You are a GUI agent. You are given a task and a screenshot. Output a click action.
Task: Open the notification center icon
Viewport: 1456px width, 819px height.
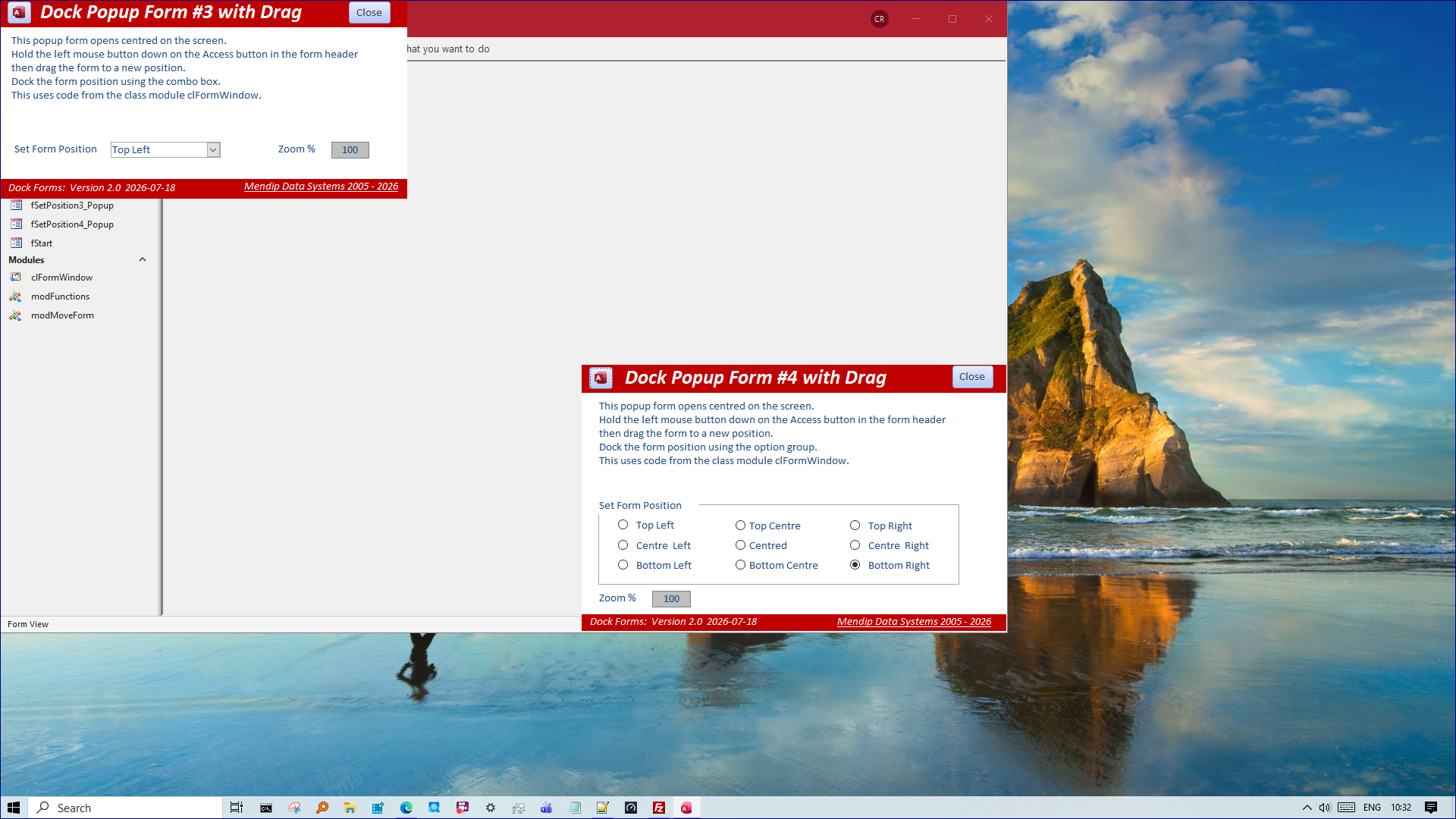pyautogui.click(x=1431, y=808)
